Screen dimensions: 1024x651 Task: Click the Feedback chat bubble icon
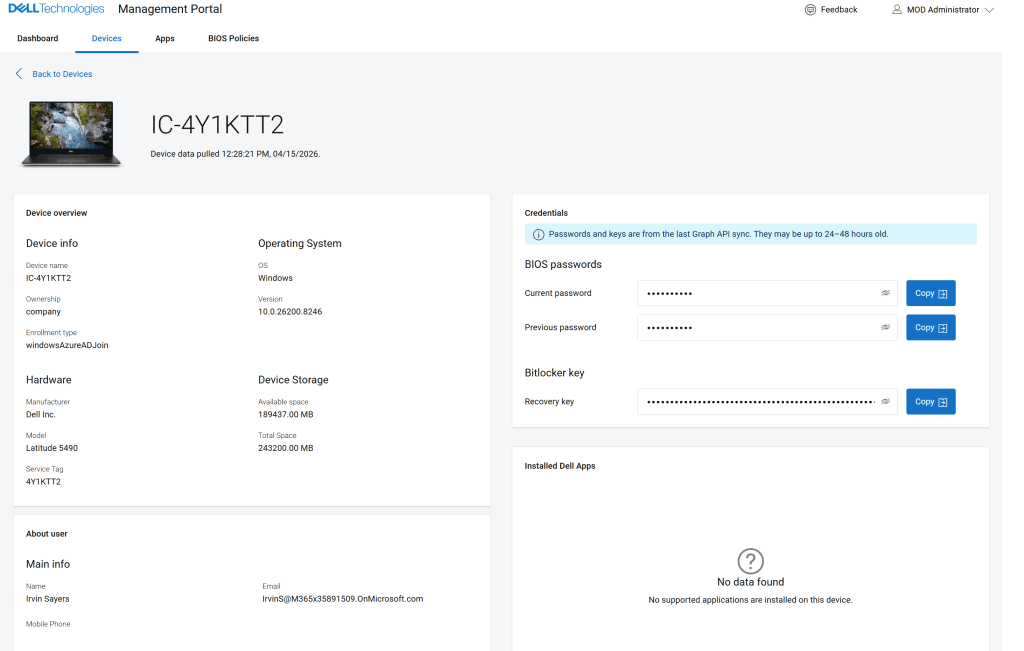click(x=810, y=10)
